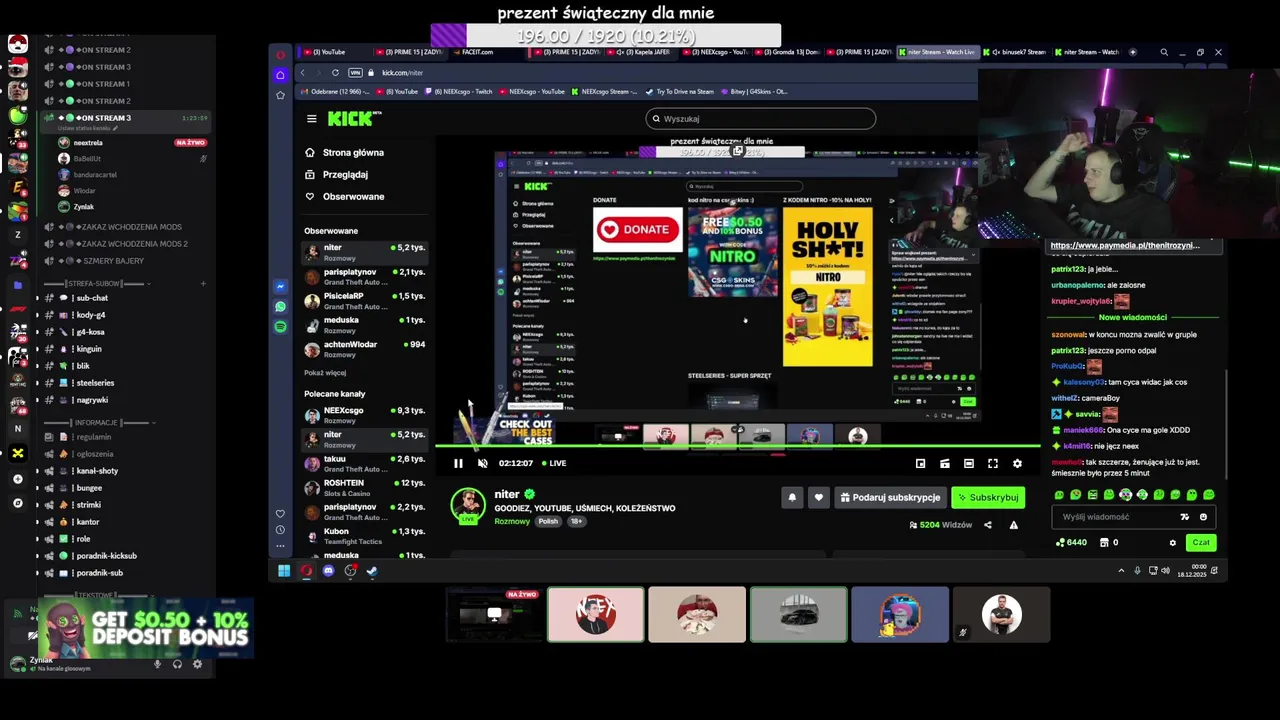The height and width of the screenshot is (720, 1280).
Task: Open WhatsApp in Opera sidebar
Action: point(280,307)
